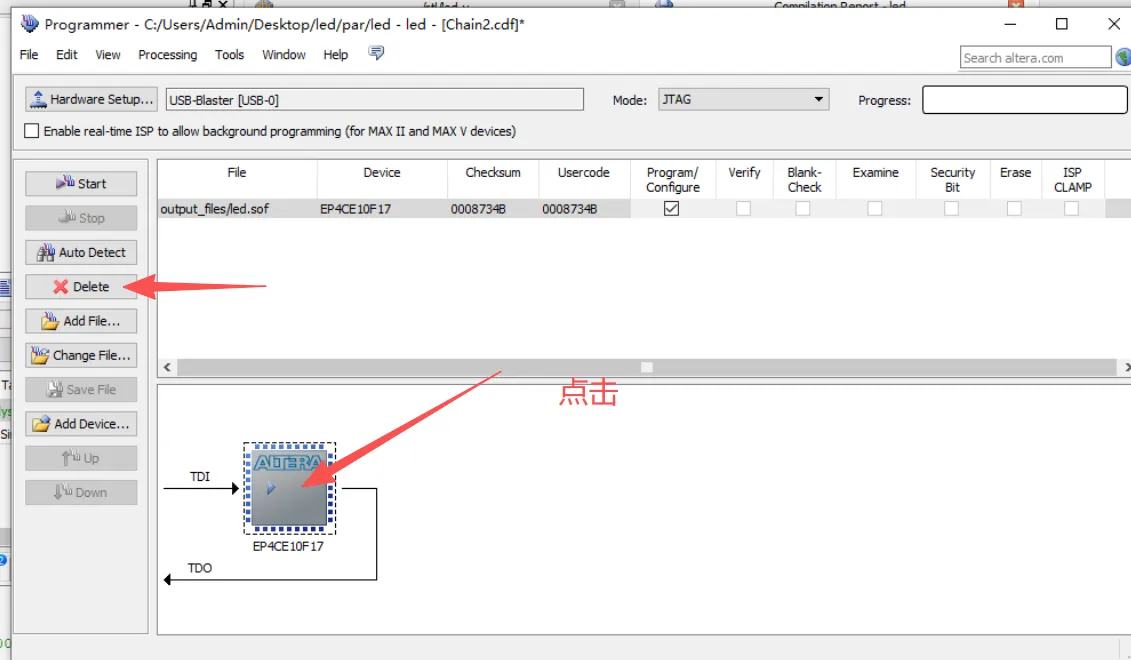1131x660 pixels.
Task: Enable Examine for led.sof
Action: [875, 208]
